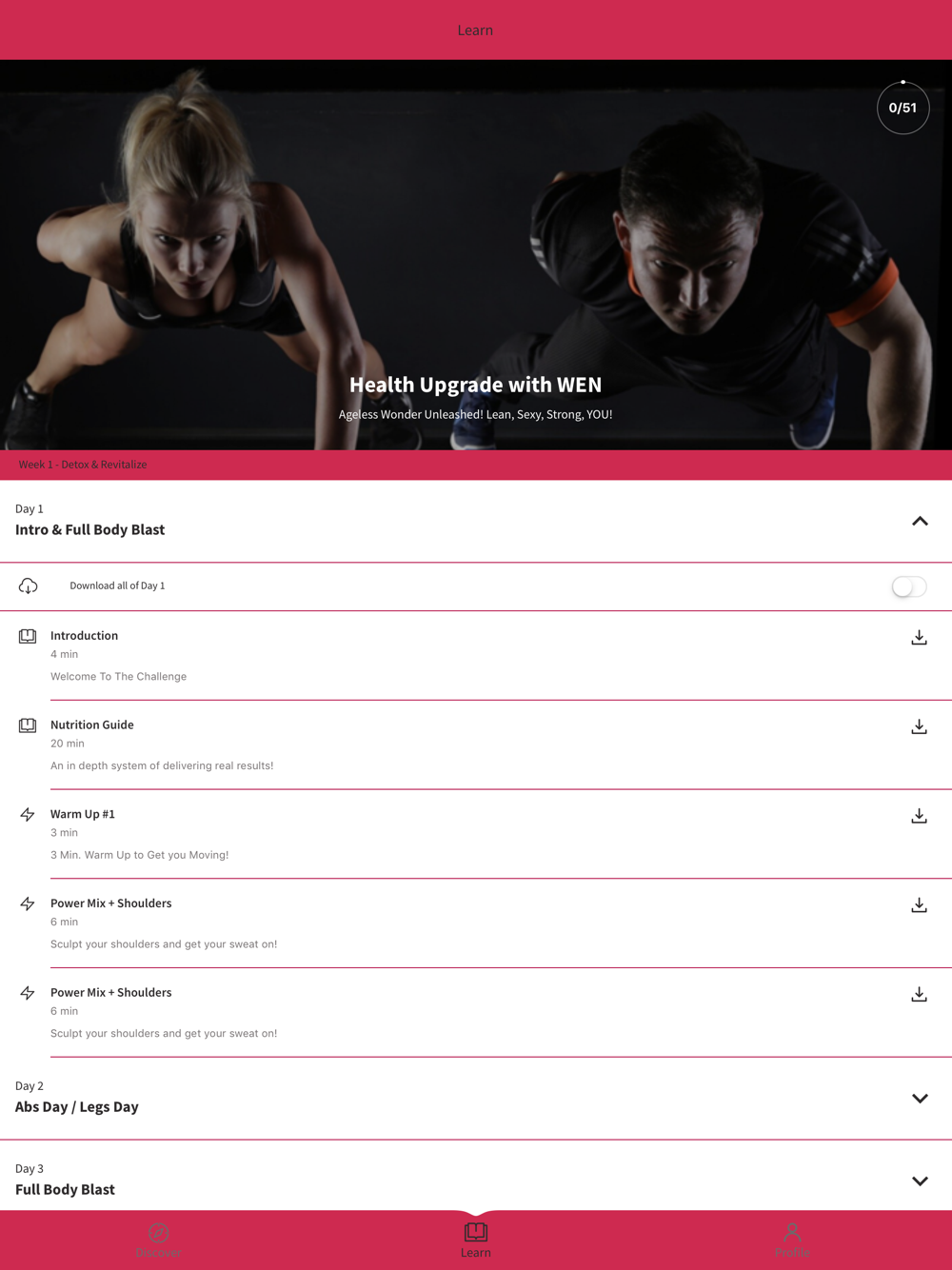The height and width of the screenshot is (1270, 952).
Task: Download the Introduction lesson
Action: point(919,637)
